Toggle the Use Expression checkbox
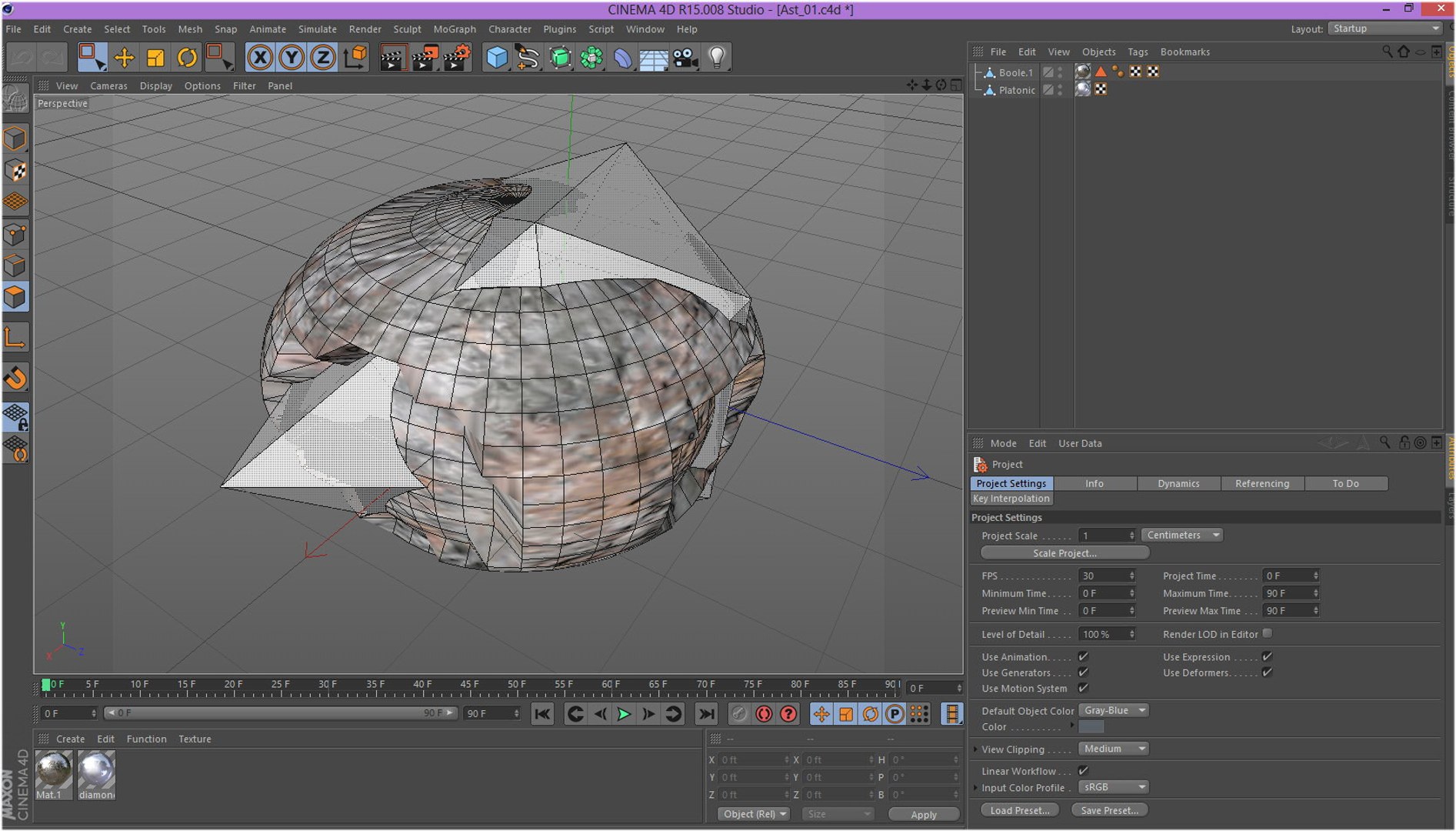The image size is (1456, 831). tap(1267, 656)
